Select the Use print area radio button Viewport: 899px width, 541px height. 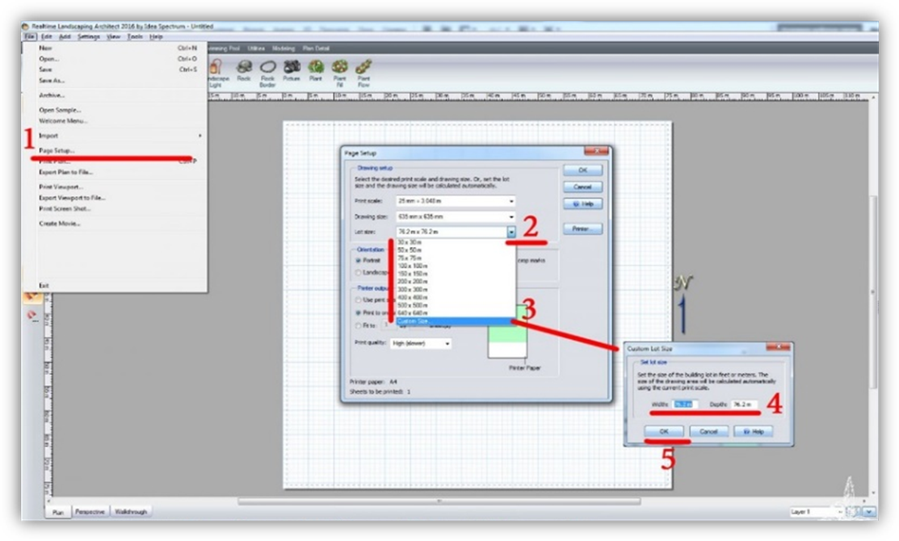358,300
